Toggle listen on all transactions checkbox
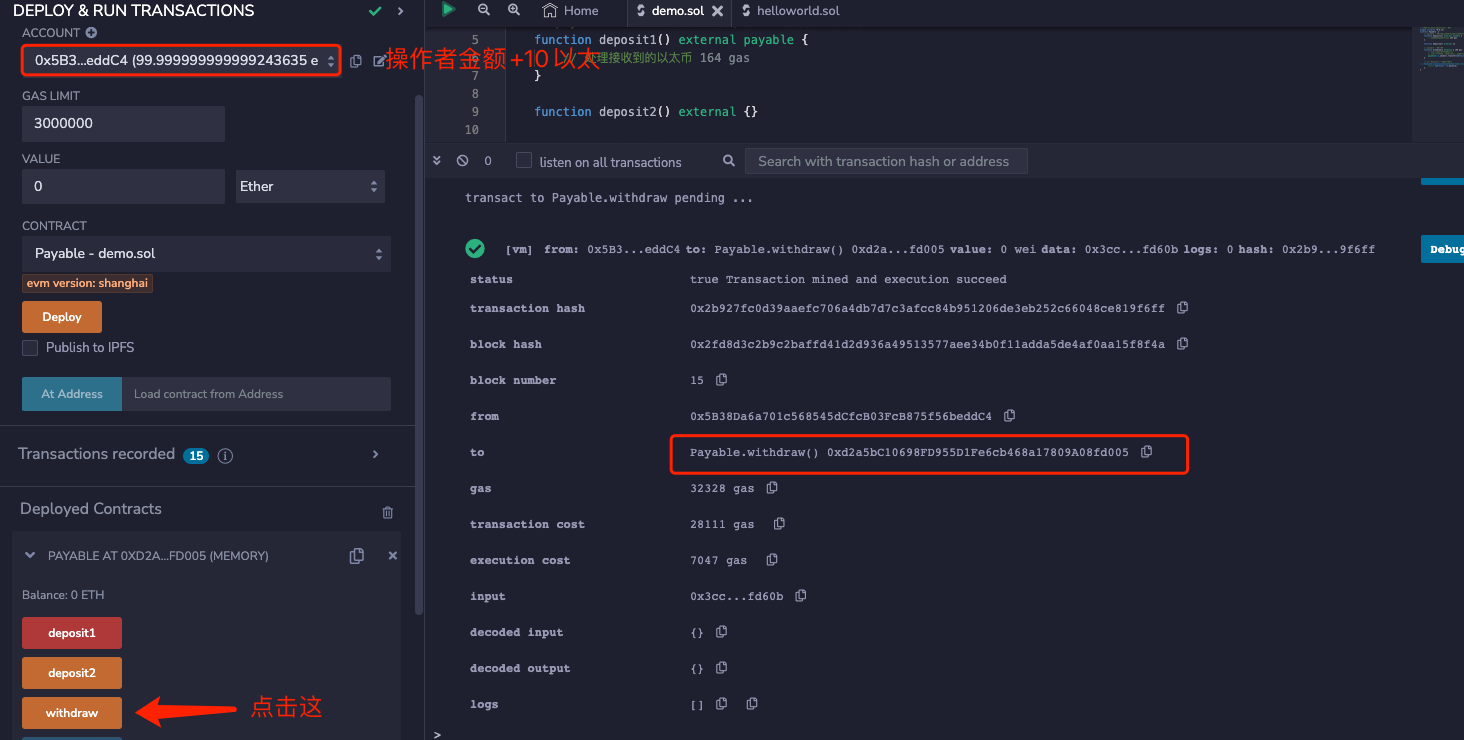The image size is (1464, 740). pos(524,161)
